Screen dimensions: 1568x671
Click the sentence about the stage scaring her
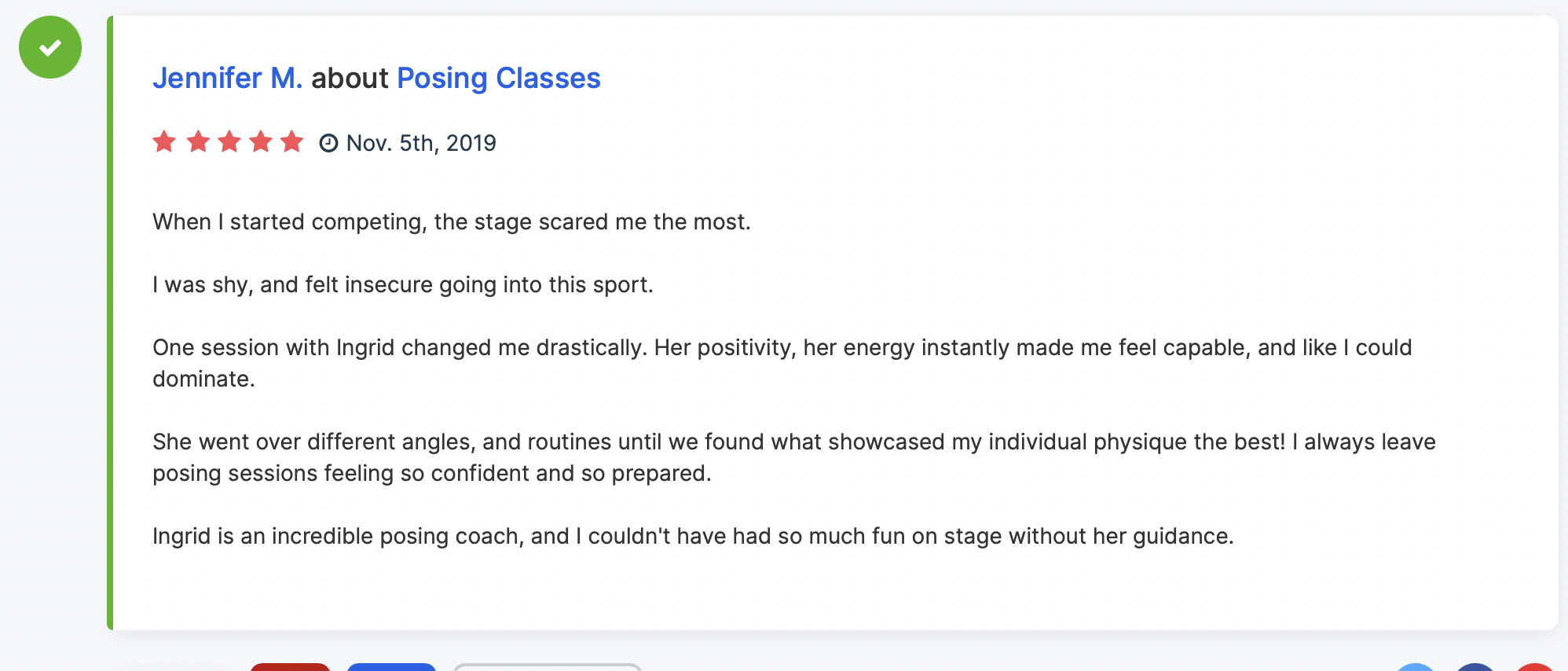point(451,222)
